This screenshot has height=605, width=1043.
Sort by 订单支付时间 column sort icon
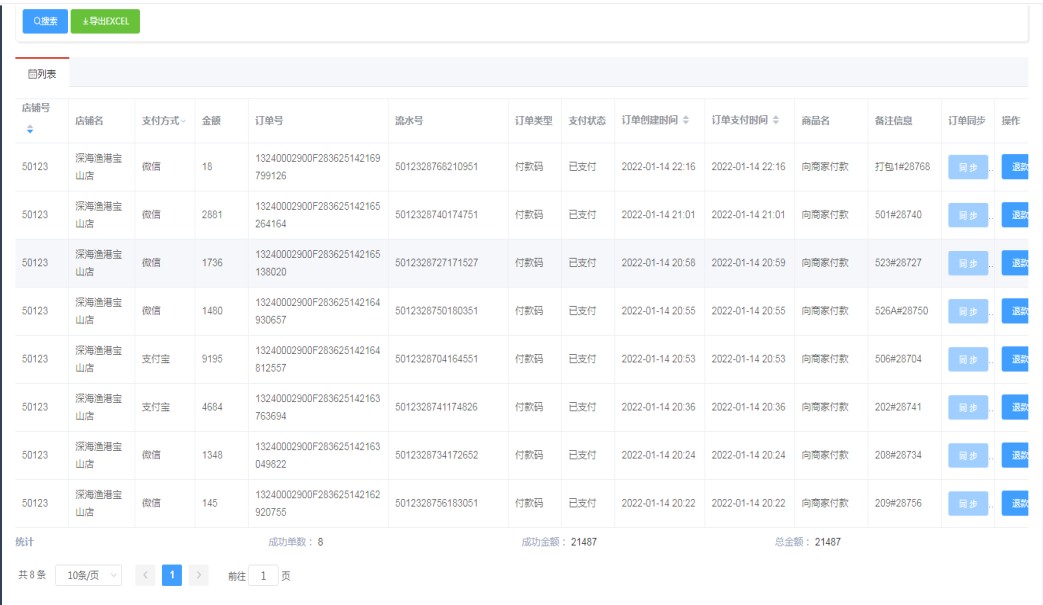777,121
